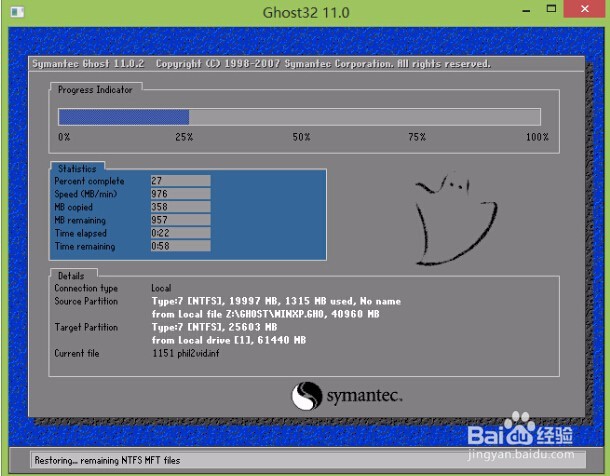This screenshot has height=476, width=610.
Task: Click the Percent complete label
Action: click(89, 181)
